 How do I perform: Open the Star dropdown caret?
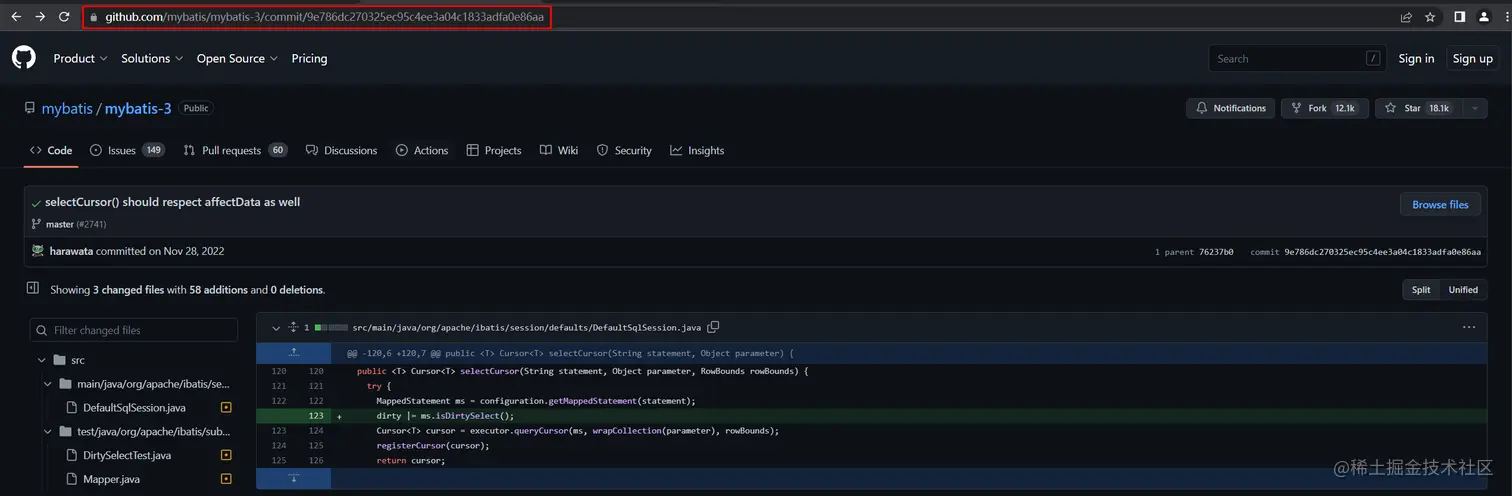click(x=1475, y=108)
